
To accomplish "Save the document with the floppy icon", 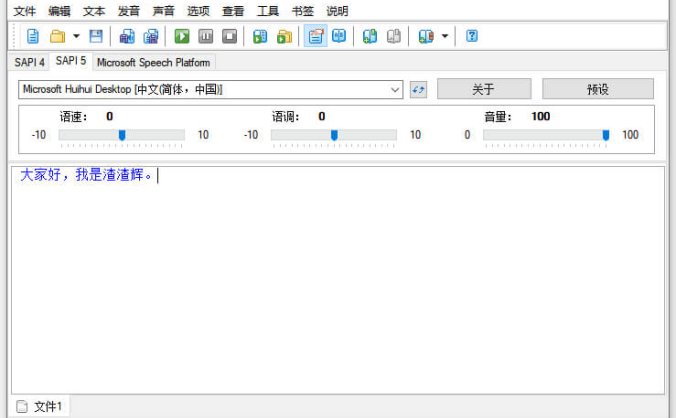I will [96, 36].
